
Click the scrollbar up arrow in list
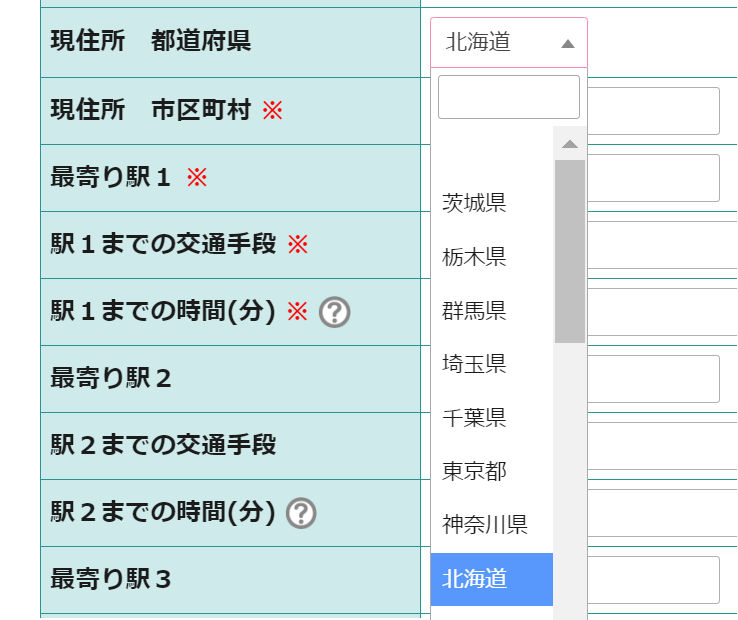coord(570,144)
